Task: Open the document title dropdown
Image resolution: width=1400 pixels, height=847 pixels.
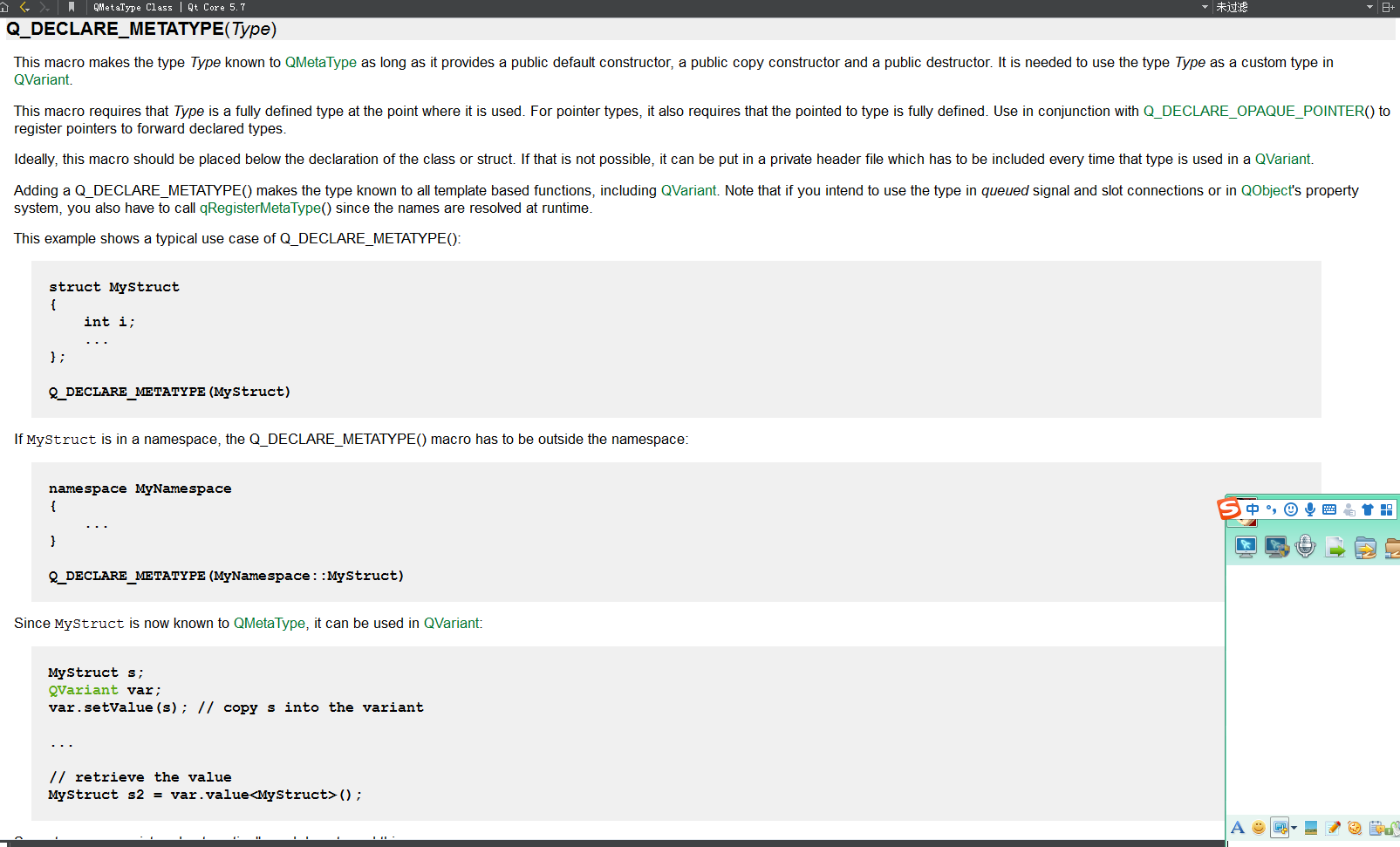Action: click(1205, 7)
